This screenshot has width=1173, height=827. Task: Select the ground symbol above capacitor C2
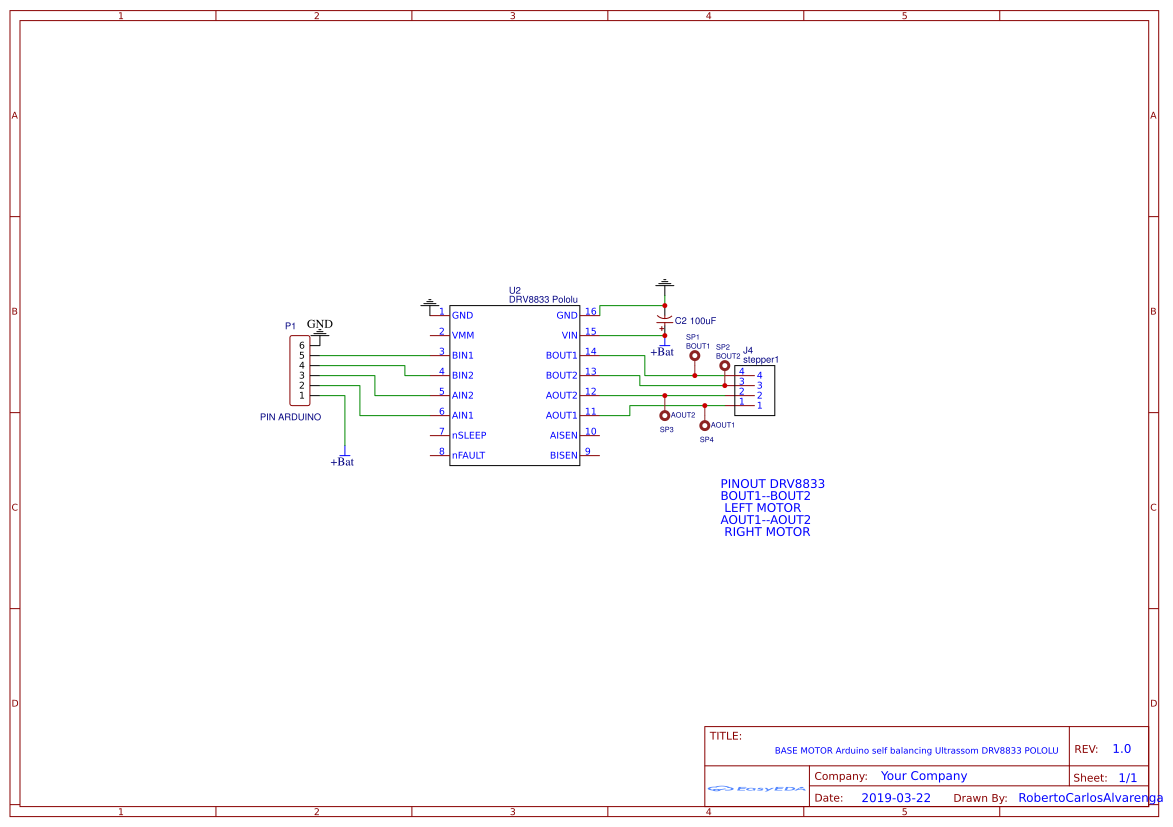pos(663,285)
